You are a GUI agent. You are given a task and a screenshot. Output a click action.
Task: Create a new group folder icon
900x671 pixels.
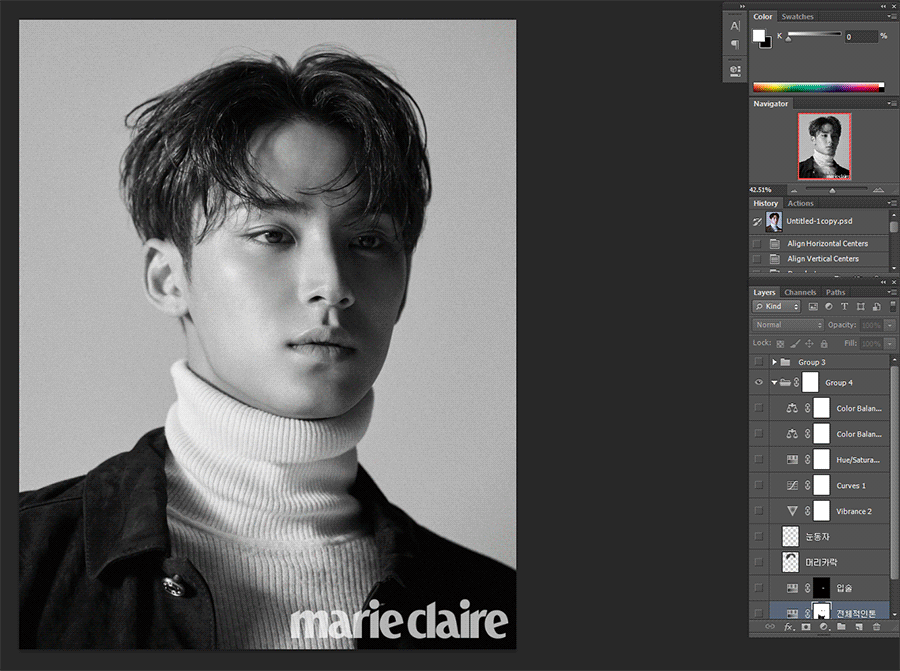point(841,627)
